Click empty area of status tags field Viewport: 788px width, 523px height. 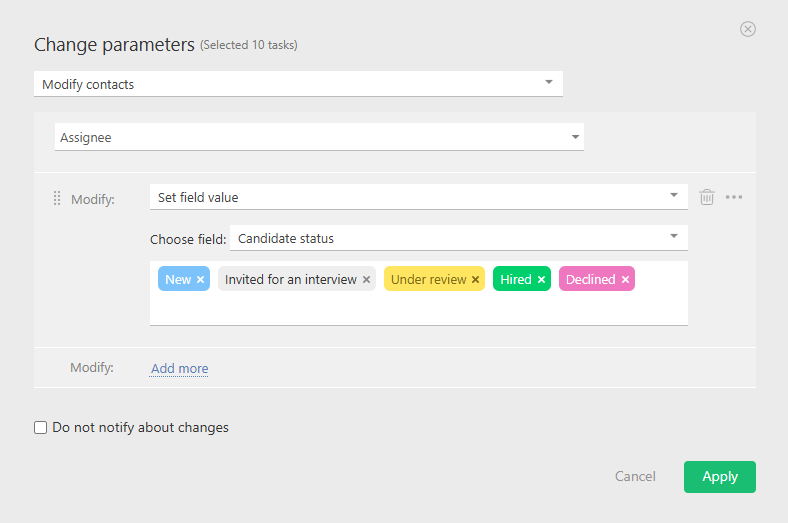(418, 309)
